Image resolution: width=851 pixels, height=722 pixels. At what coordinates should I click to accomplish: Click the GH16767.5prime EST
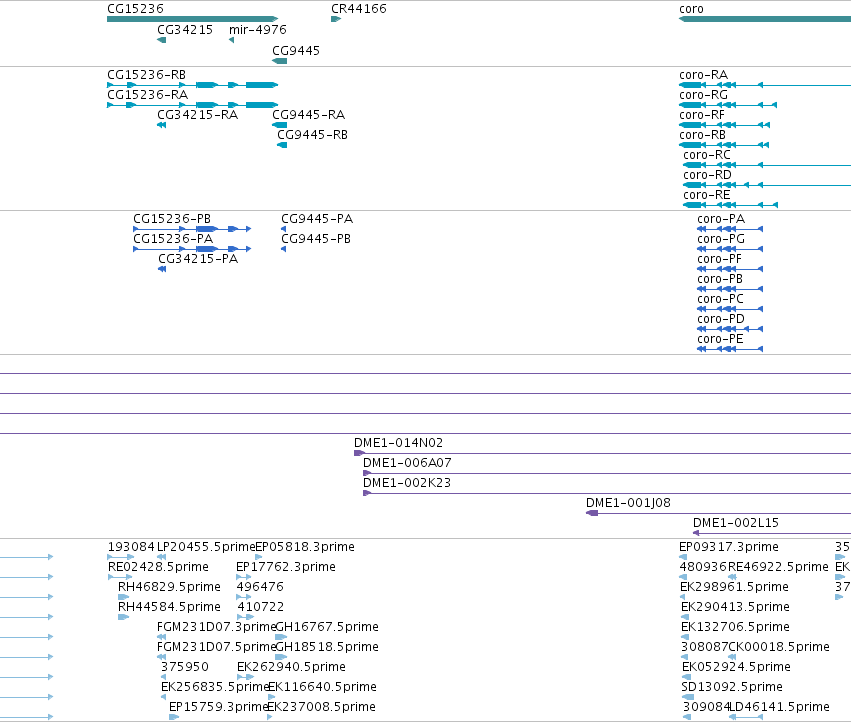coord(281,637)
